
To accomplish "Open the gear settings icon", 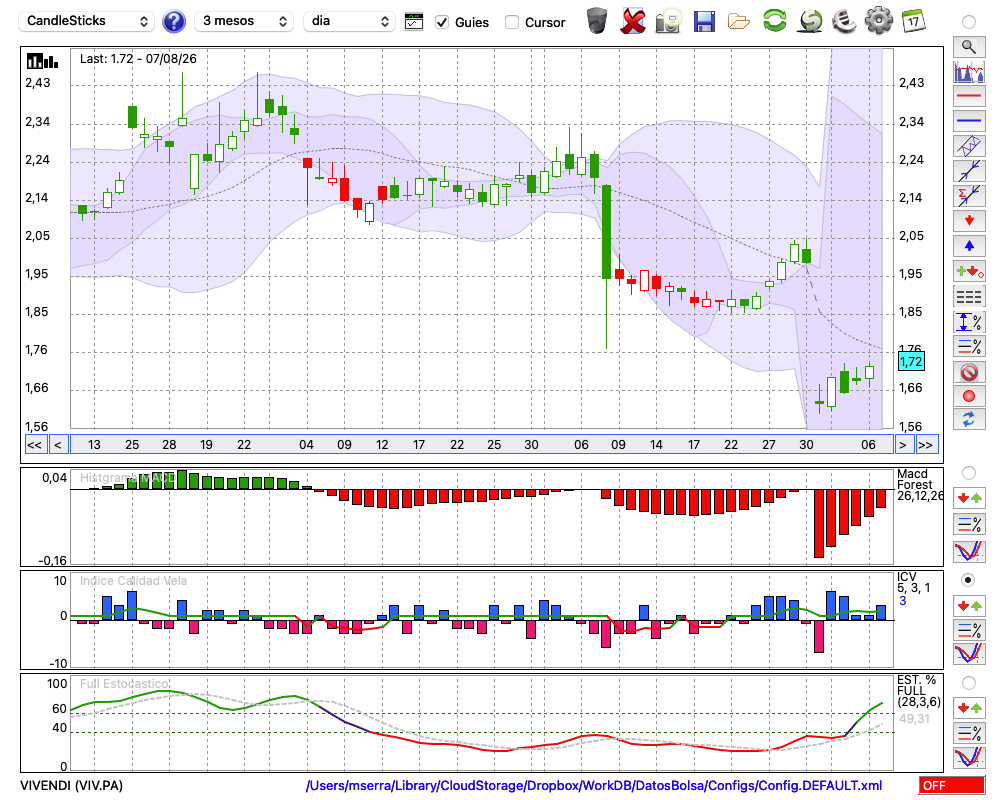I will 879,21.
